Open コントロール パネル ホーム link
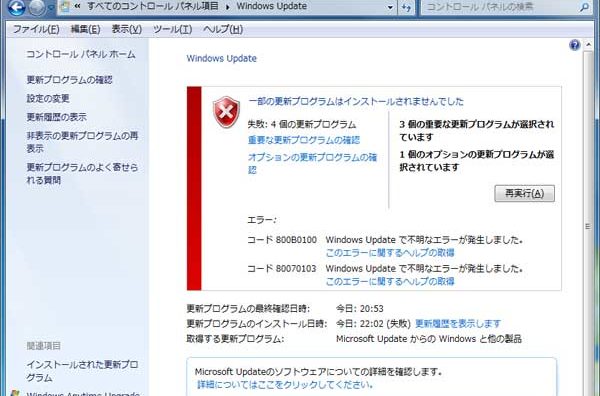Viewport: 600px width, 396px height. click(x=81, y=54)
